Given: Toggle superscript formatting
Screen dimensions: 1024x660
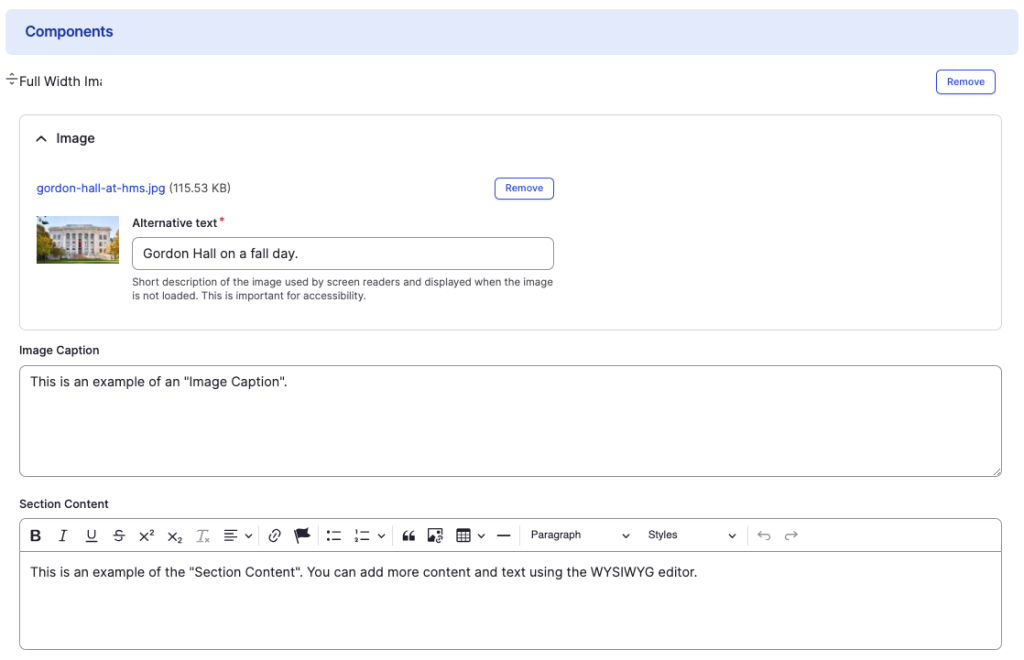Looking at the screenshot, I should point(146,536).
